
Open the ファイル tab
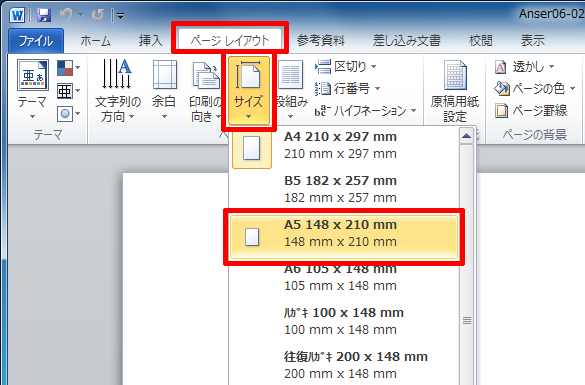point(36,40)
